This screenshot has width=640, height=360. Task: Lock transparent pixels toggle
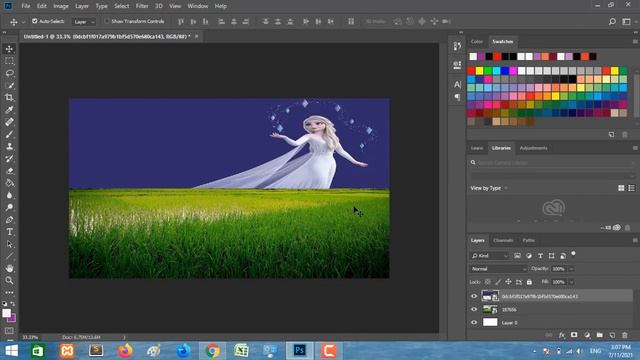[487, 282]
